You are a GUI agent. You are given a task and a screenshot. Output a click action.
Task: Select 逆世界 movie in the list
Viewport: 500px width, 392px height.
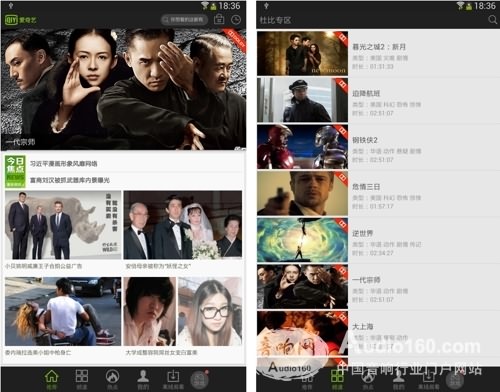click(x=378, y=240)
